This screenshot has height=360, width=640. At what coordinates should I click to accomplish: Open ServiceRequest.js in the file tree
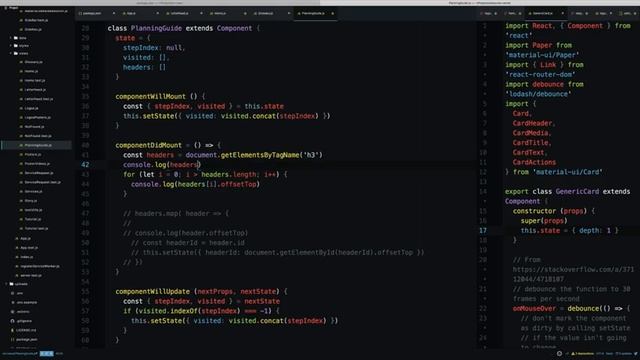tap(39, 173)
